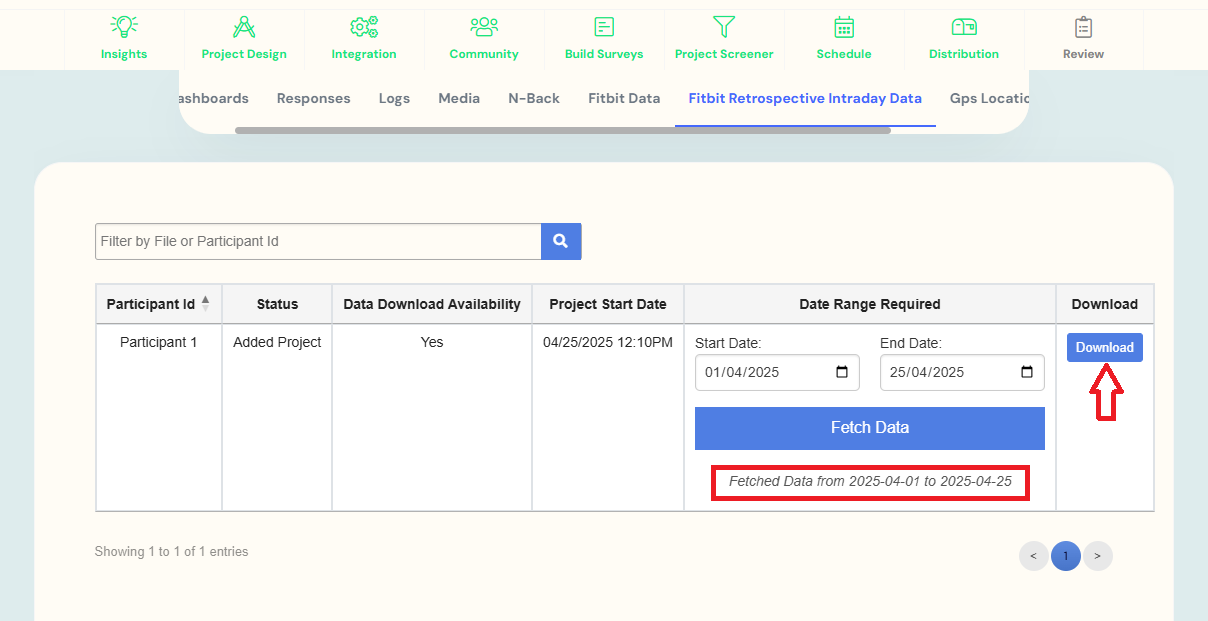Viewport: 1208px width, 621px height.
Task: Click the Review clipboard icon
Action: 1083,27
